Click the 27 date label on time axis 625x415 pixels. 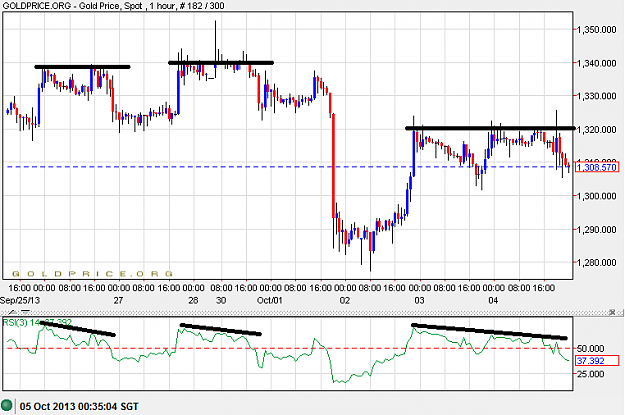118,300
